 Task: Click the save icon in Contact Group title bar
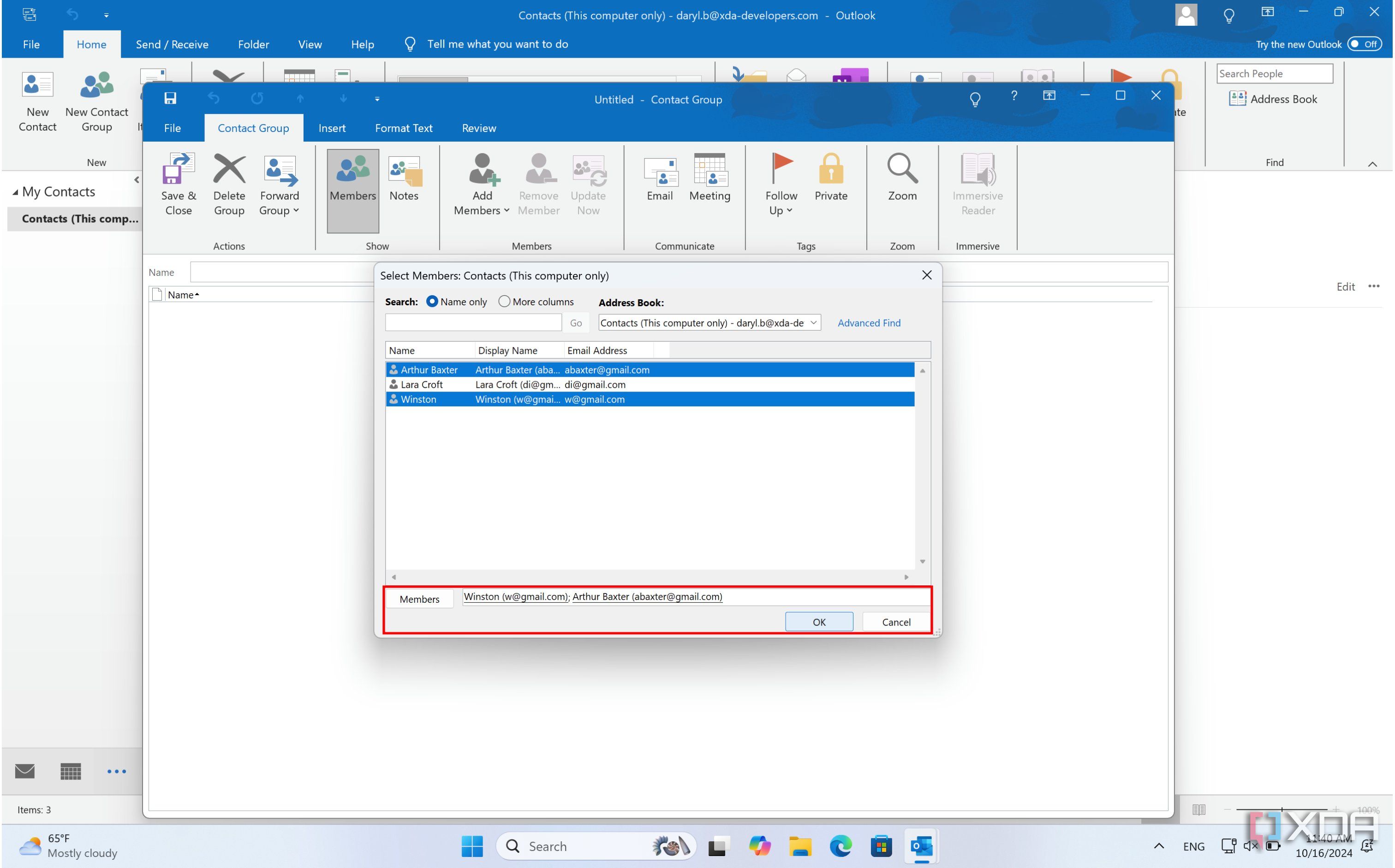click(x=171, y=99)
